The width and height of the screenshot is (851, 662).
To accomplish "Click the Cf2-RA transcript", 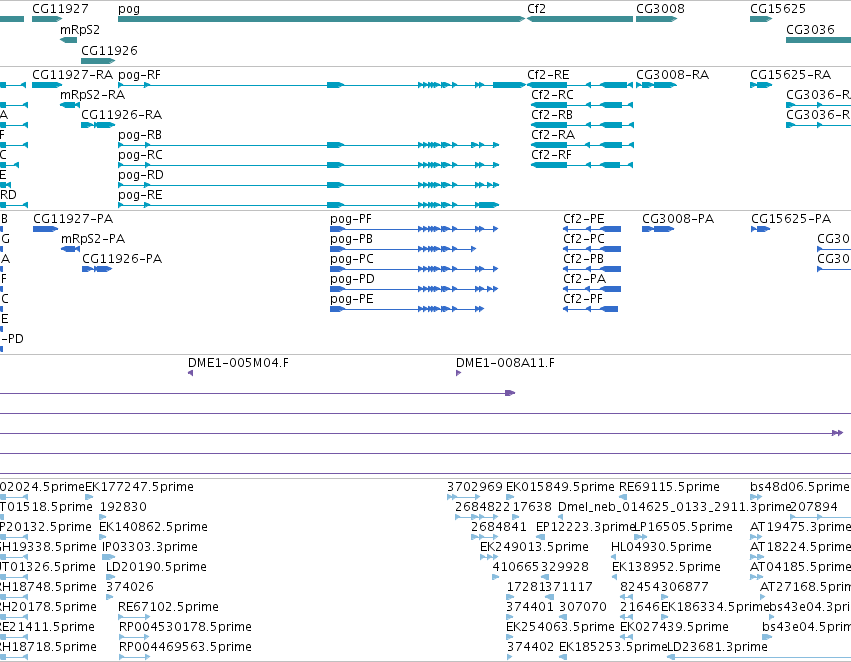I will (x=582, y=145).
